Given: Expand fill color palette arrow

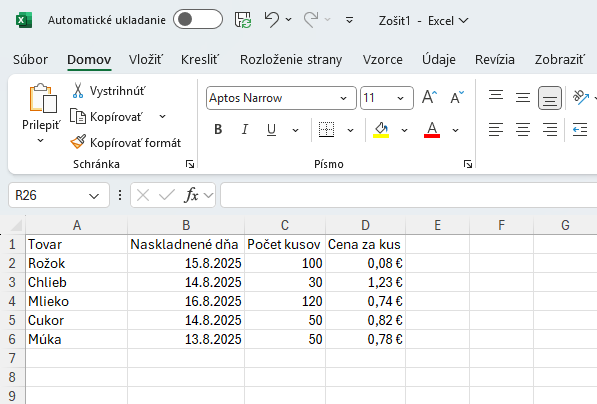Looking at the screenshot, I should (404, 131).
